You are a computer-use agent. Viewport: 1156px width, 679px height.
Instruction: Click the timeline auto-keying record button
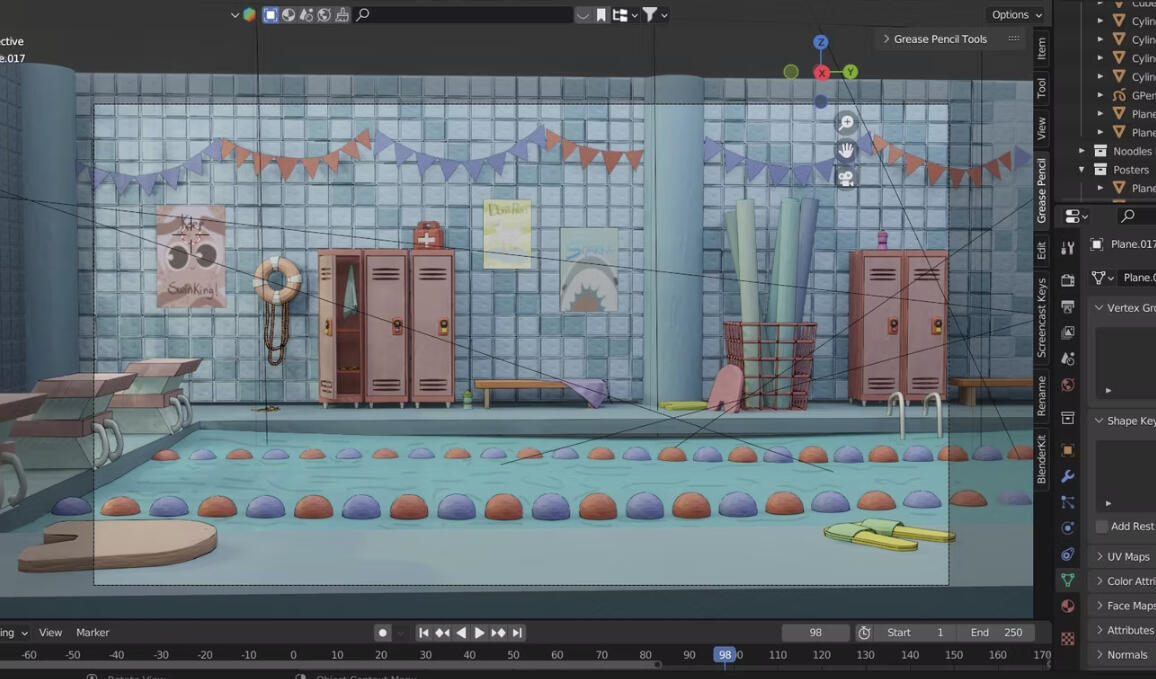(382, 633)
